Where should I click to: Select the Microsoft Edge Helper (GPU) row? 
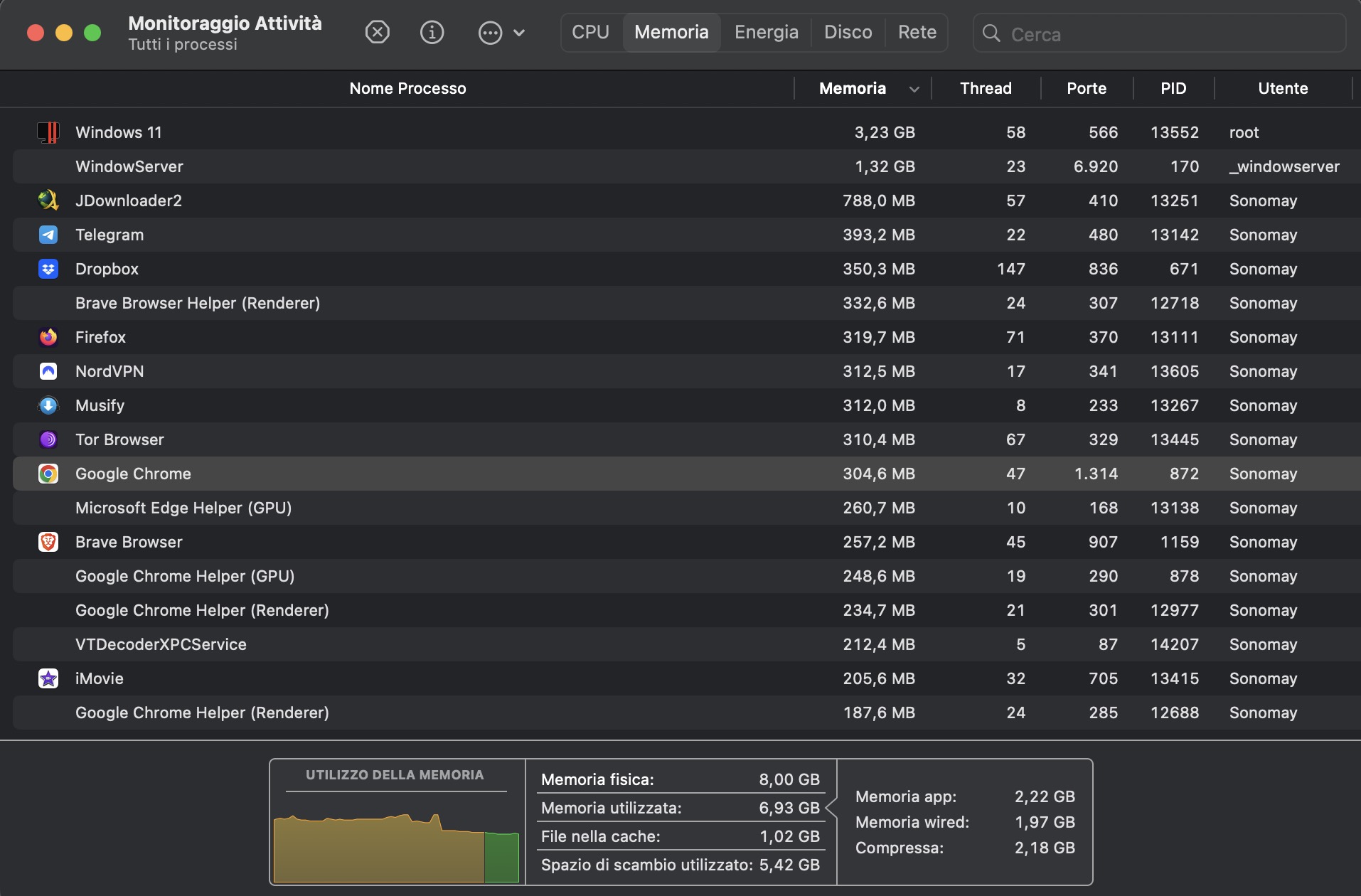coord(687,508)
